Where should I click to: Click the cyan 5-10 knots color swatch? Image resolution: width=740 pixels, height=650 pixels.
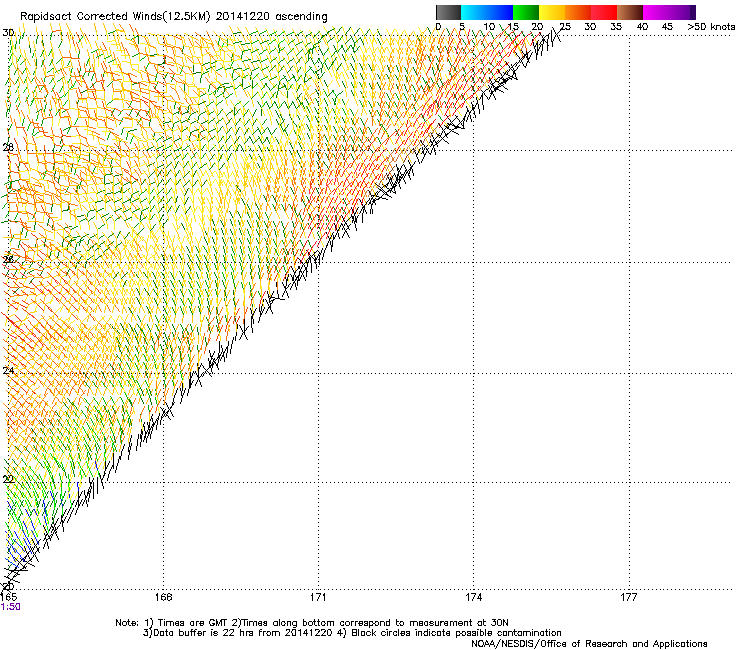(474, 12)
